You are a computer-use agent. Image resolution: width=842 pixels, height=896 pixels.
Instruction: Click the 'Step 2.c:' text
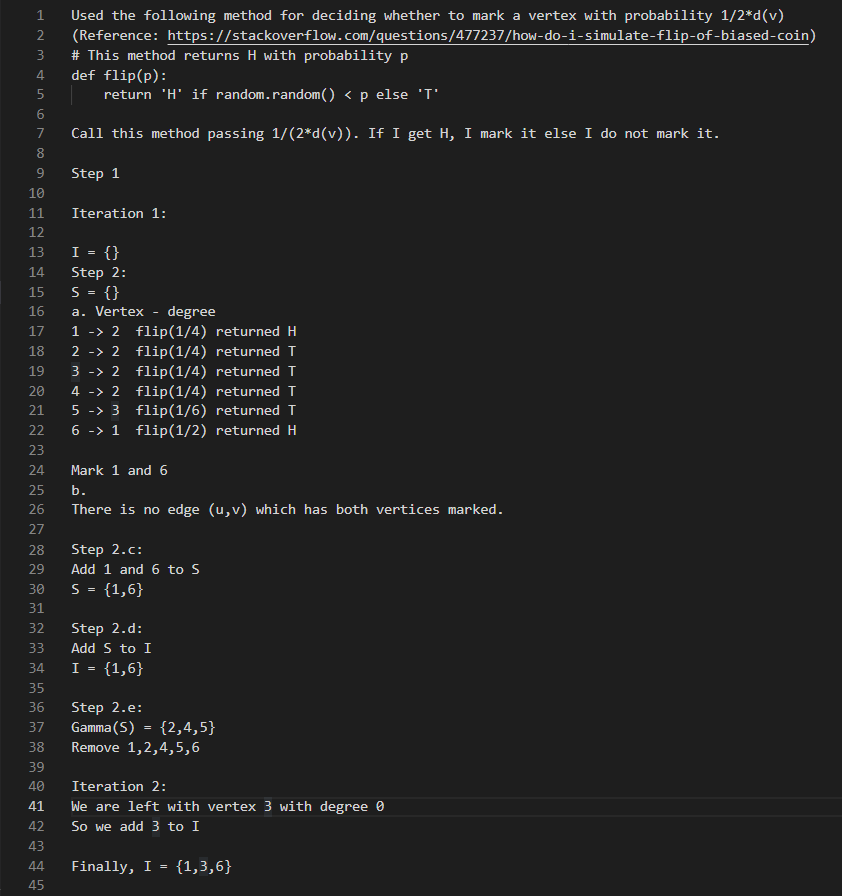[x=107, y=549]
